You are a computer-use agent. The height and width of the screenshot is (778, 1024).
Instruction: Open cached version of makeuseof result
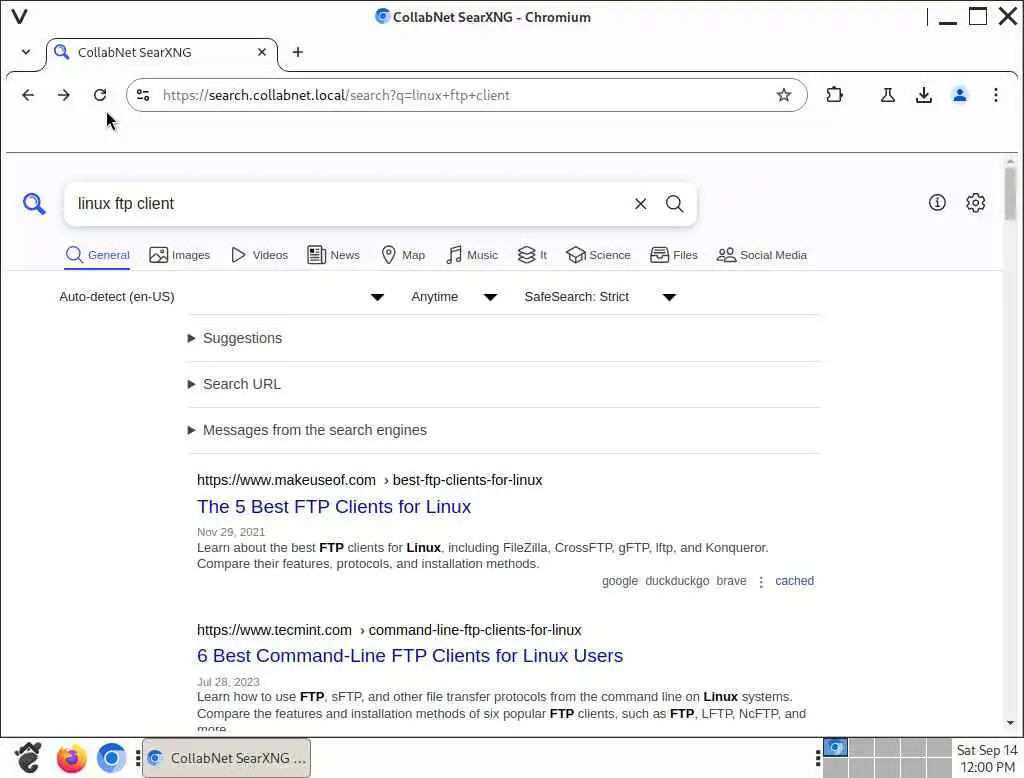794,581
